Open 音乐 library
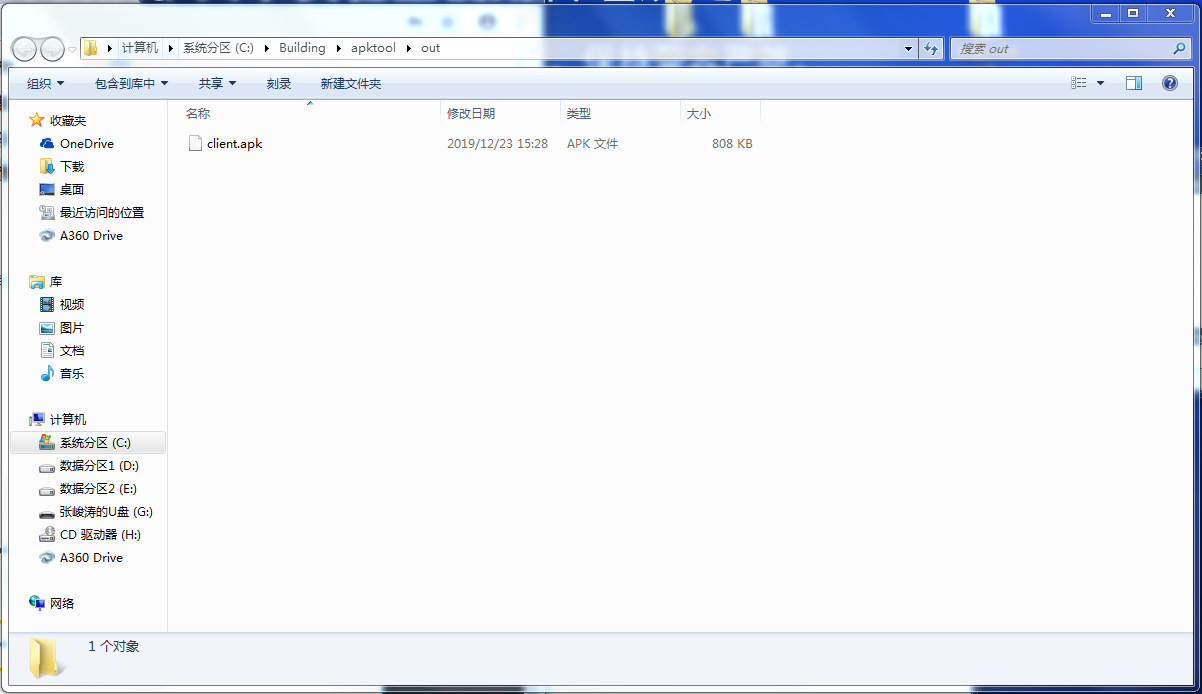The height and width of the screenshot is (694, 1202). point(72,374)
